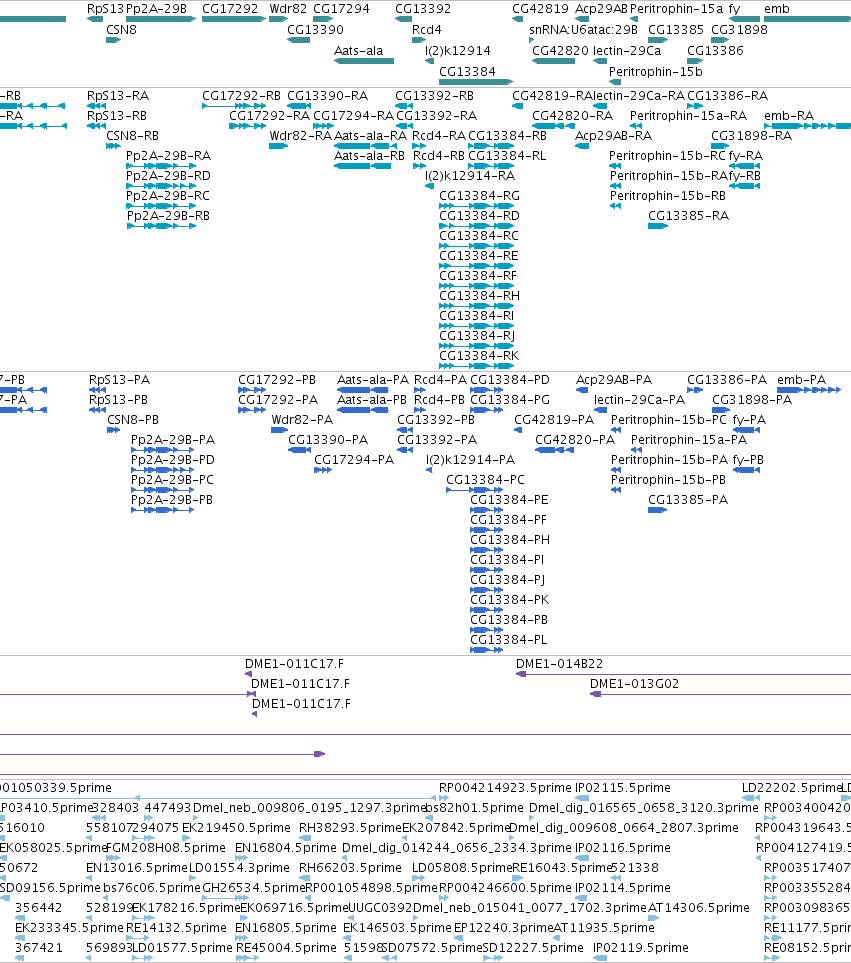This screenshot has height=963, width=851.
Task: Select the CG13392 gene
Action: (x=404, y=19)
